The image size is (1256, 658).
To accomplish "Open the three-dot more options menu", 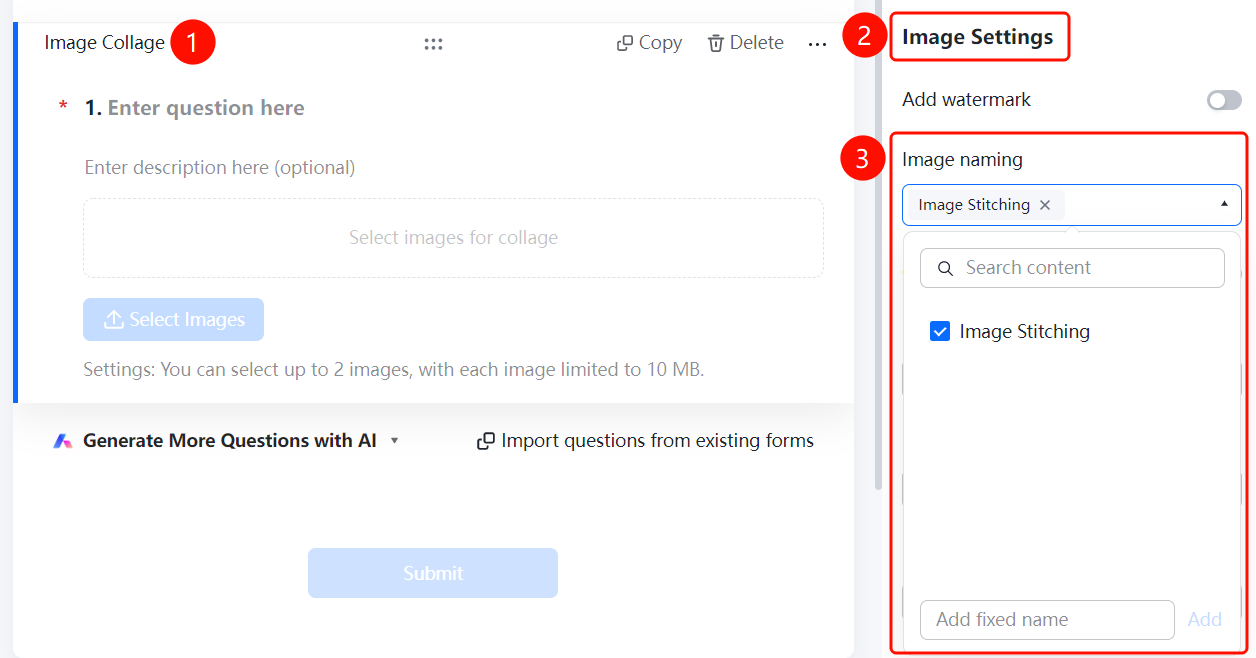I will pyautogui.click(x=817, y=45).
